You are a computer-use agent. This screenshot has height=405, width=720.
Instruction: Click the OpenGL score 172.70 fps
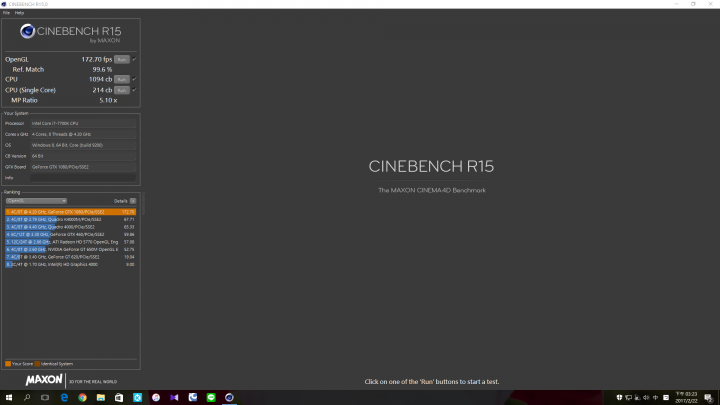[96, 59]
